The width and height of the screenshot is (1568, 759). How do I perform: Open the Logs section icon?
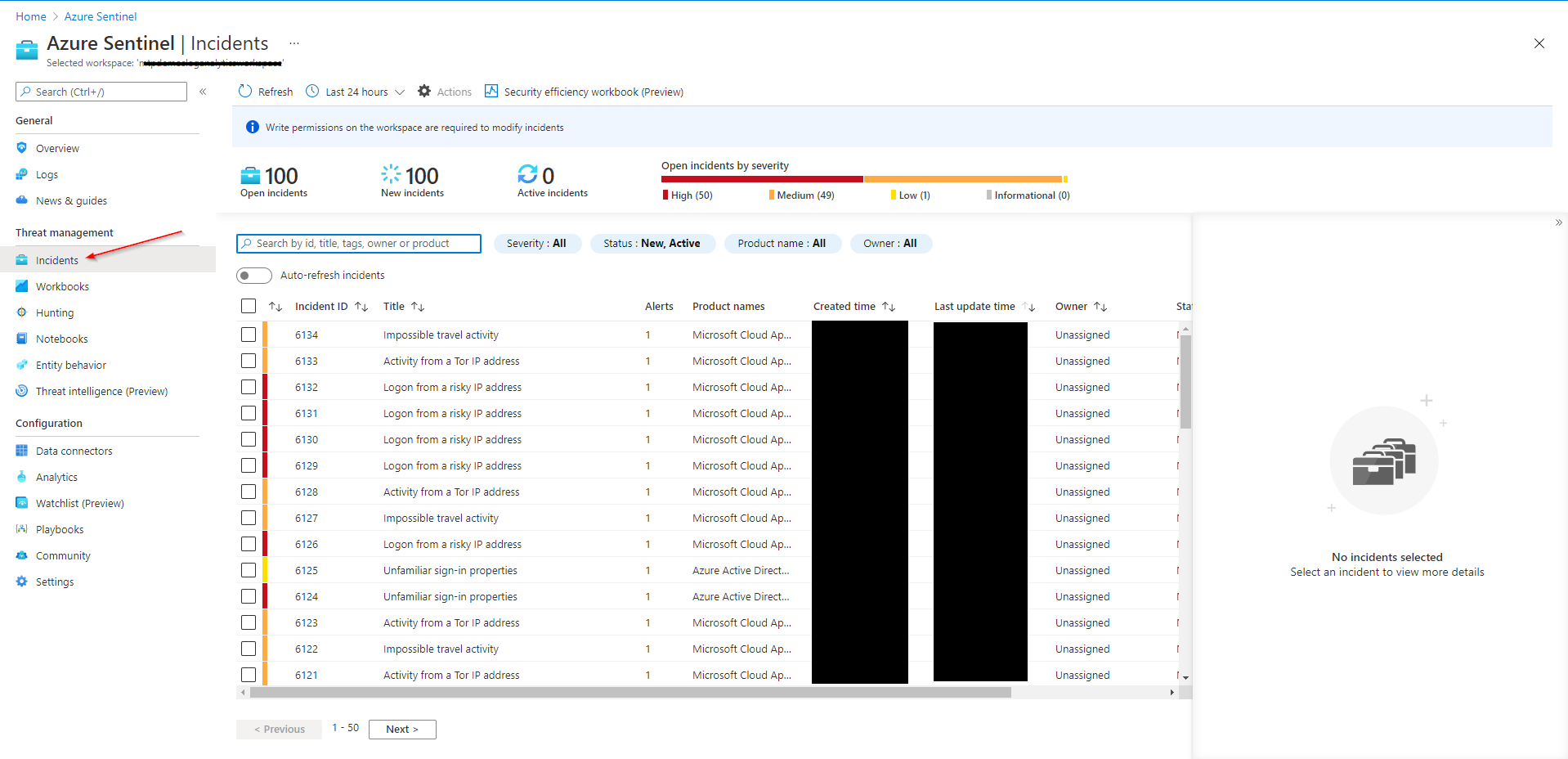[22, 174]
